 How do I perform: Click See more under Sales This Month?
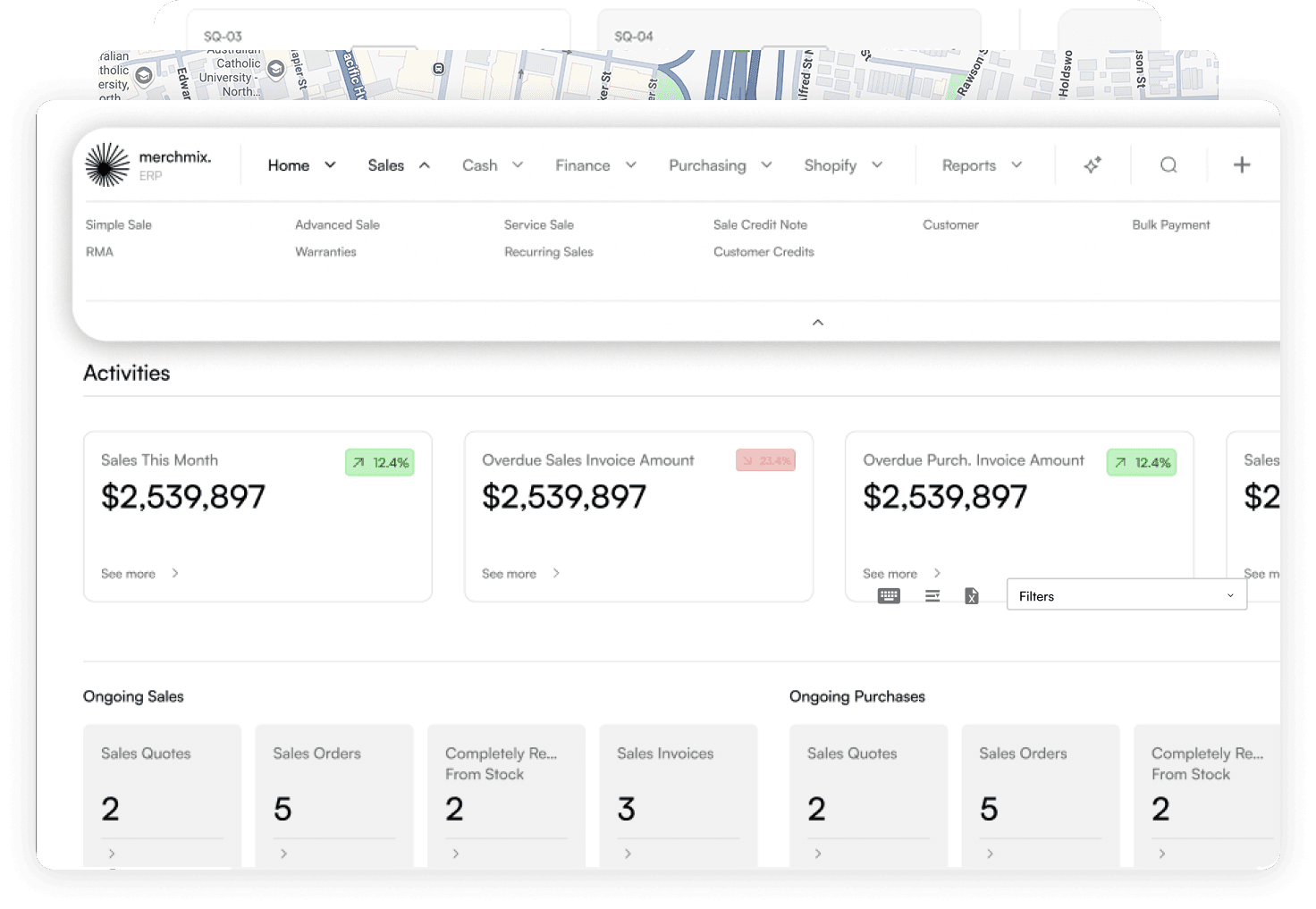coord(139,574)
